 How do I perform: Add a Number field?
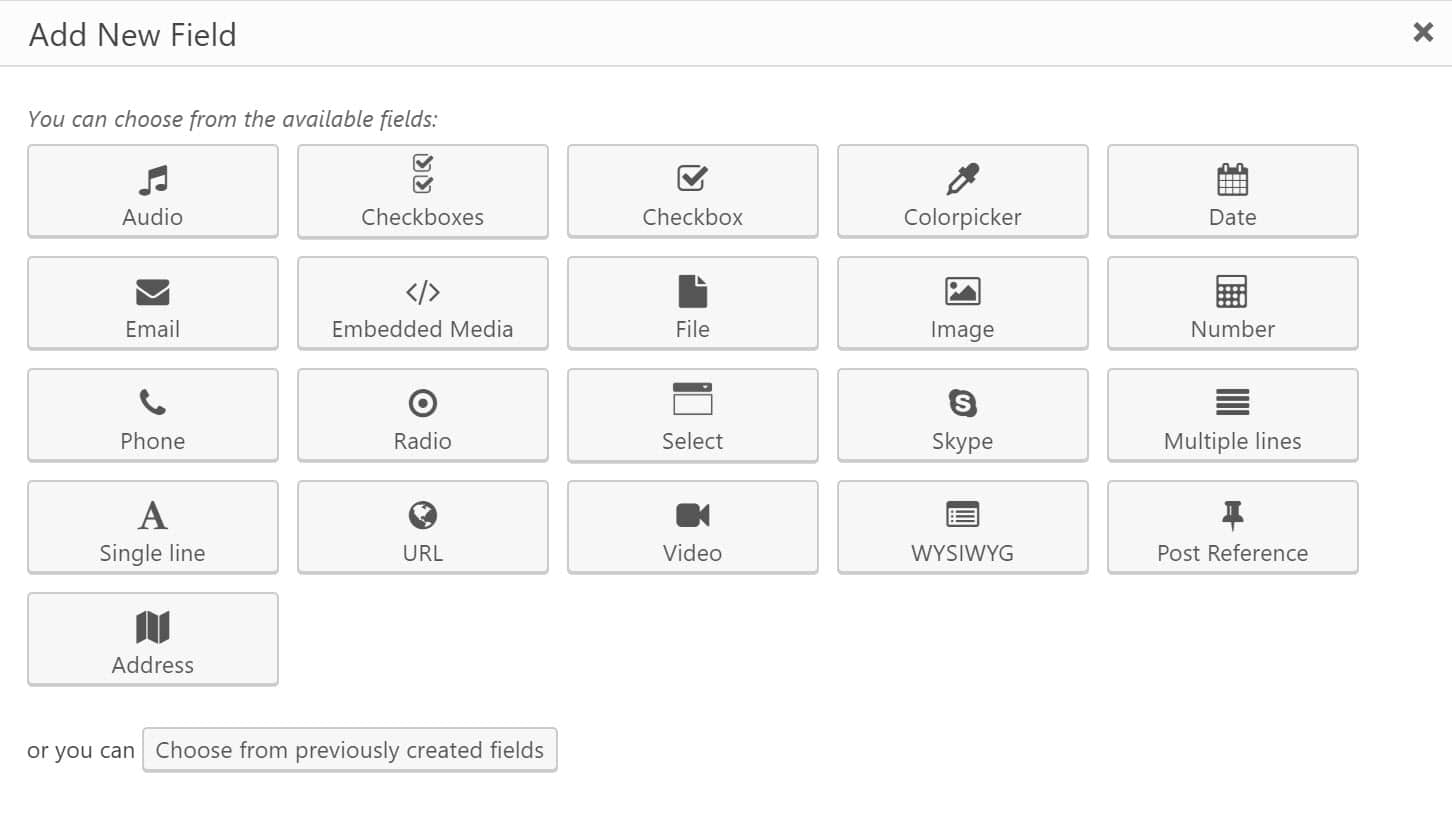(x=1232, y=303)
